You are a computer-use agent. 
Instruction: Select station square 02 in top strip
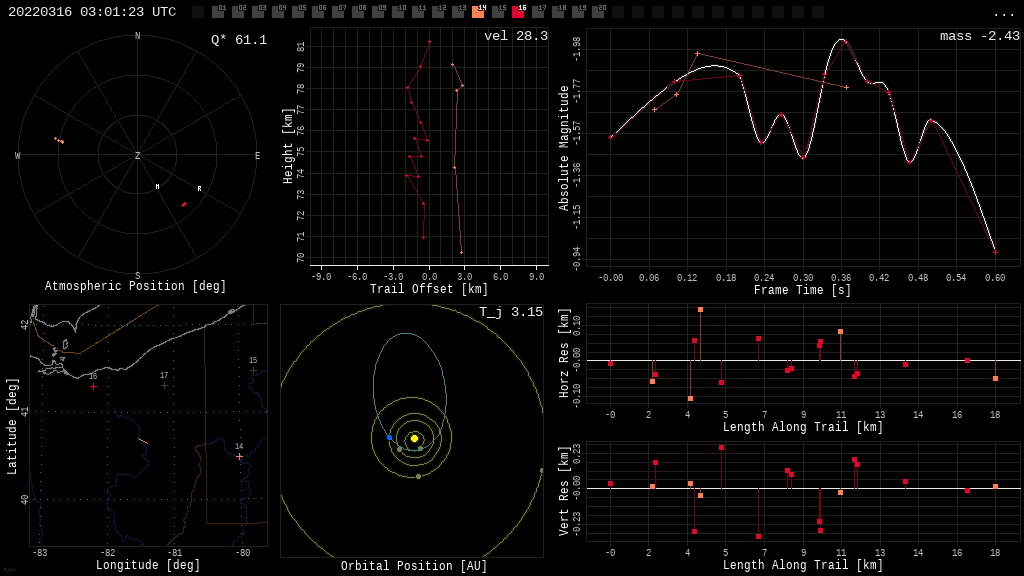coord(238,12)
